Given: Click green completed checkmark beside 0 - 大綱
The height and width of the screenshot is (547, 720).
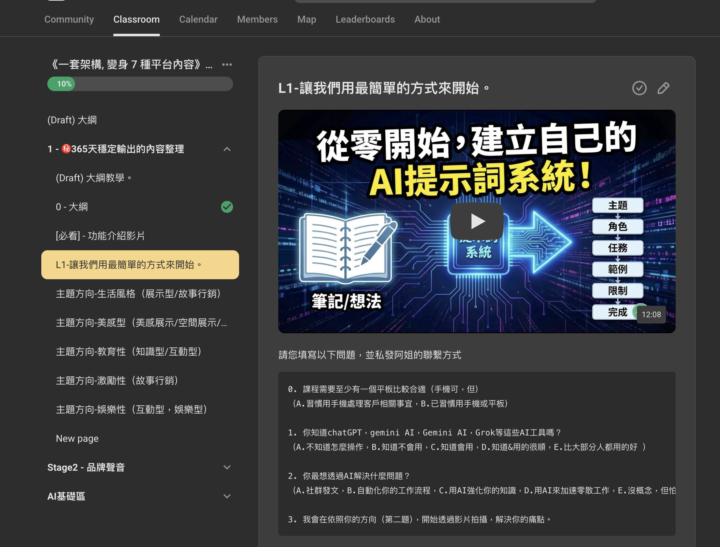Looking at the screenshot, I should [x=227, y=207].
